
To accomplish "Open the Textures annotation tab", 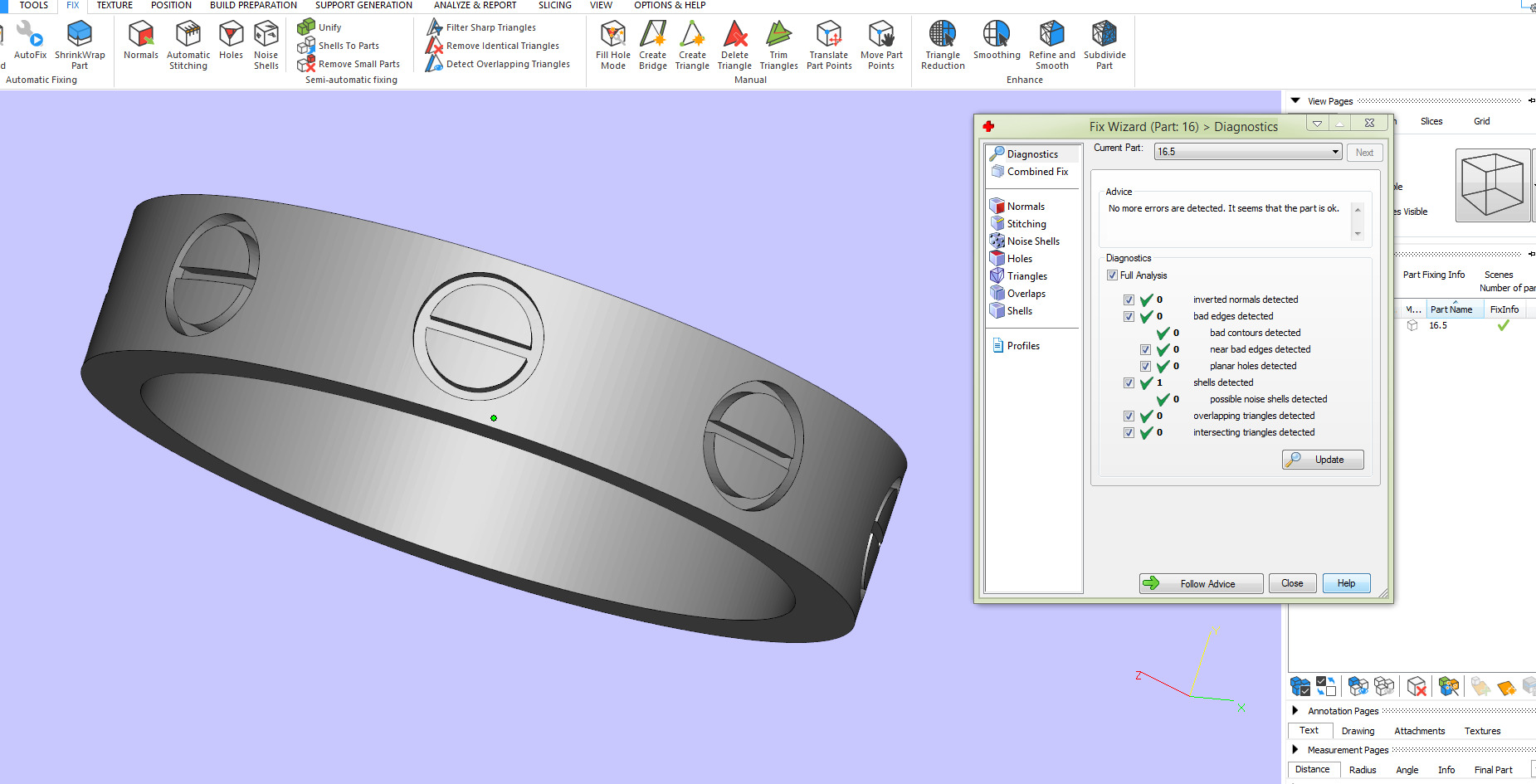I will [1482, 731].
